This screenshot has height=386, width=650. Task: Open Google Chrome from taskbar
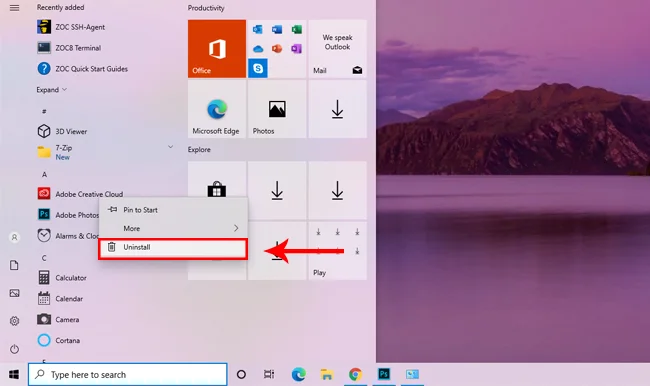click(x=355, y=374)
